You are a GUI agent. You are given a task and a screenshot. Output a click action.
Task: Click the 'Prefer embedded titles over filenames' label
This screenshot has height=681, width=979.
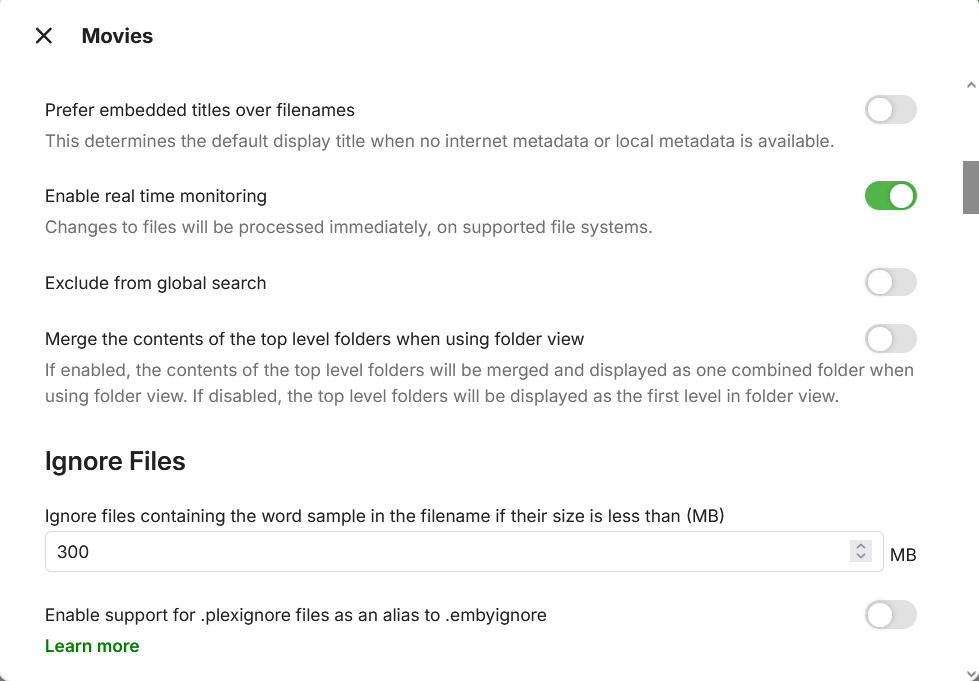(200, 110)
